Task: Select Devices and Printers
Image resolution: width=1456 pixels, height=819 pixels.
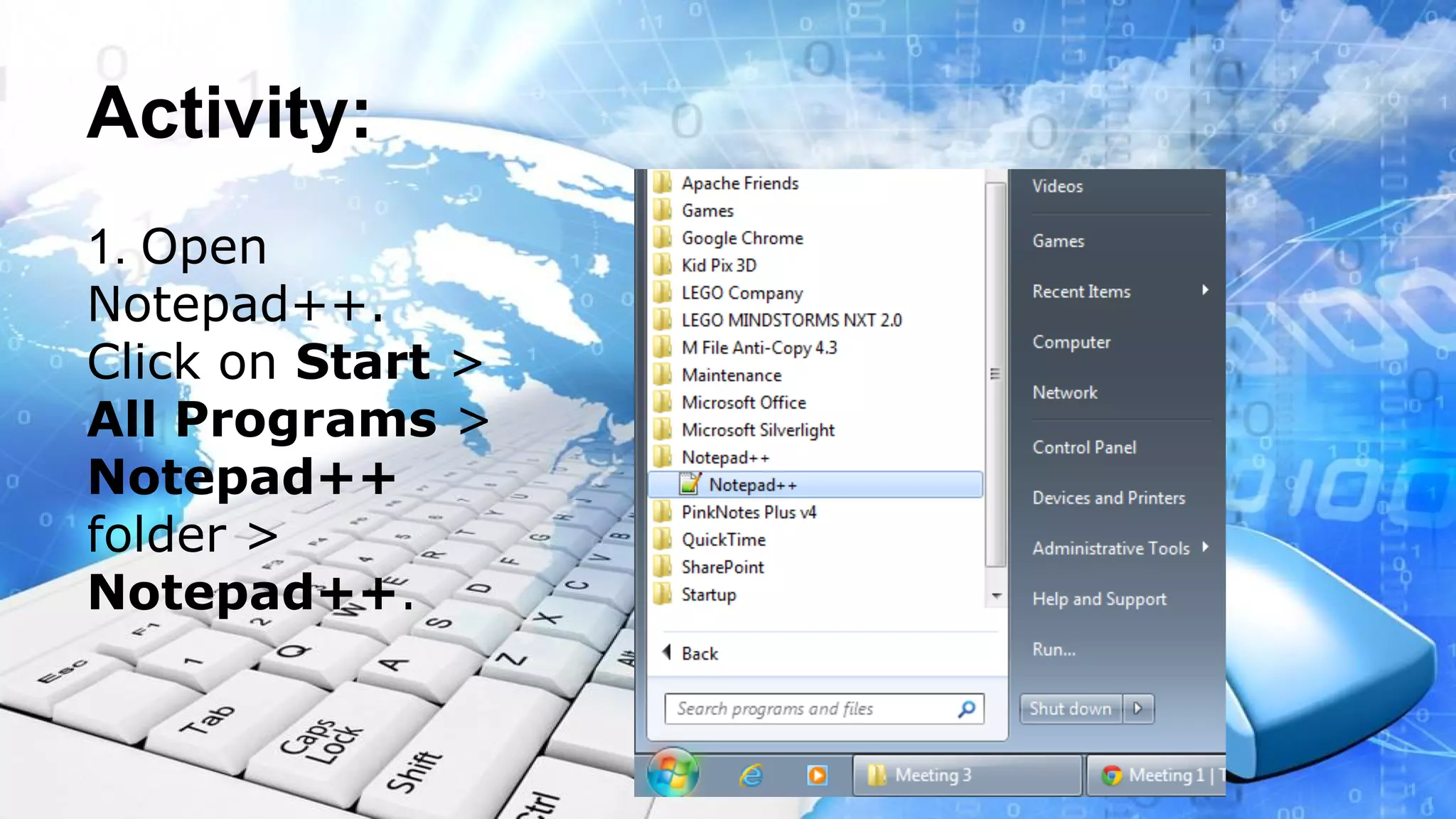Action: pyautogui.click(x=1108, y=498)
